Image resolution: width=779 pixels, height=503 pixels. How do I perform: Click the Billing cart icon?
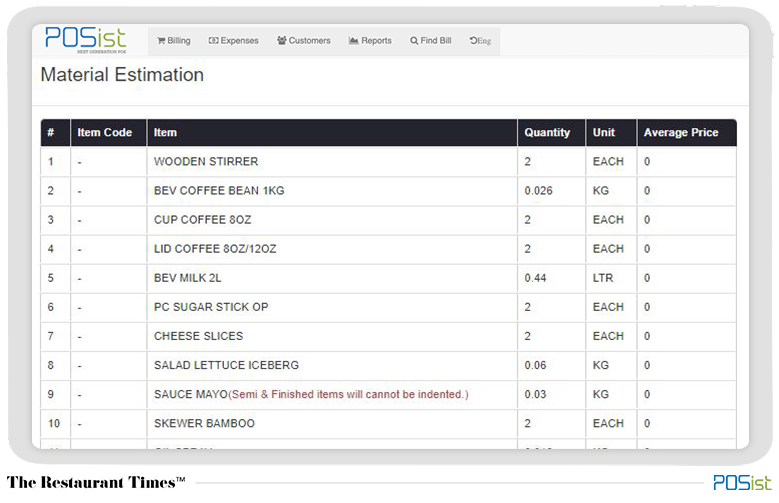click(161, 41)
